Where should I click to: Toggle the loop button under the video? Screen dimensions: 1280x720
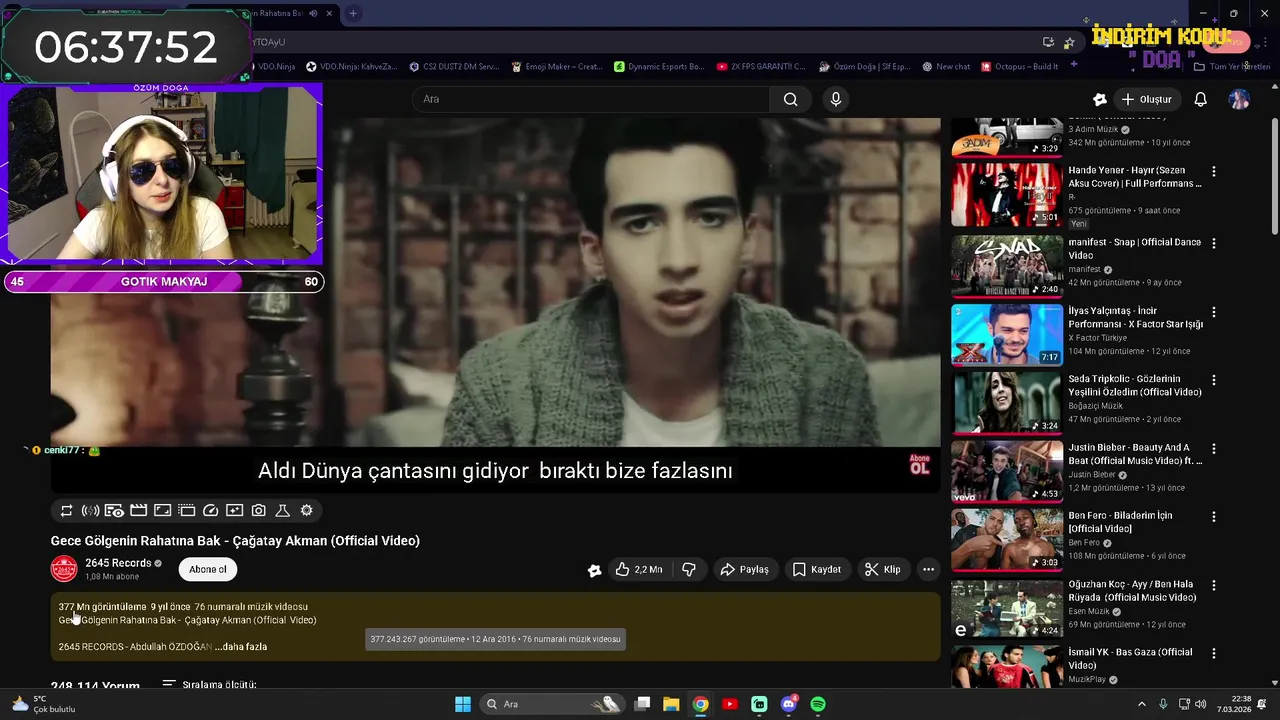(67, 510)
